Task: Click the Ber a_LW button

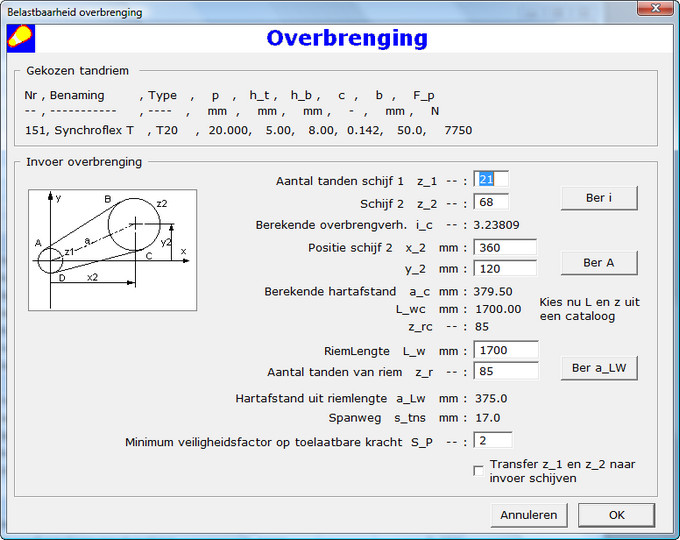Action: [599, 368]
